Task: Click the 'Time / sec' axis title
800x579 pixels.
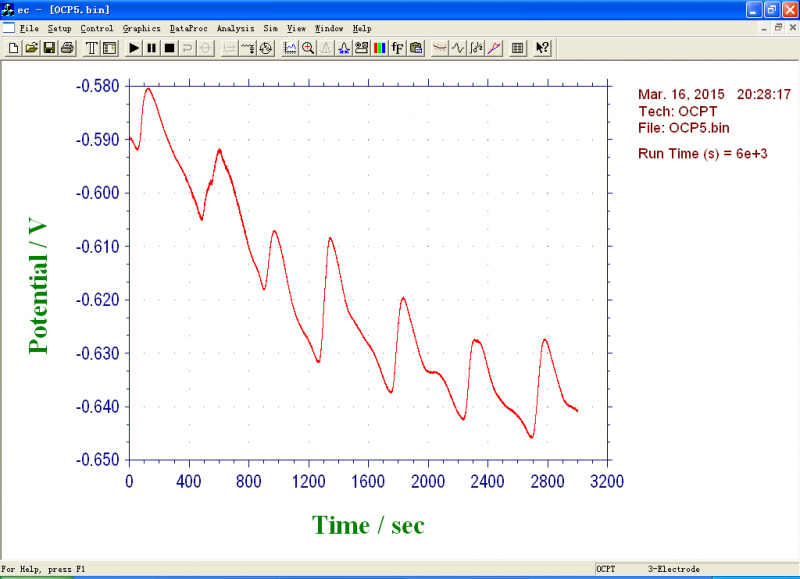Action: pos(368,525)
